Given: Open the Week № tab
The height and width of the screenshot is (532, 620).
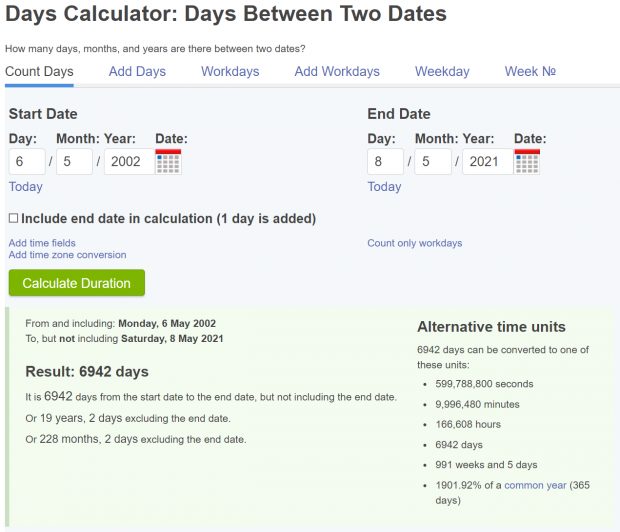Looking at the screenshot, I should pos(530,72).
